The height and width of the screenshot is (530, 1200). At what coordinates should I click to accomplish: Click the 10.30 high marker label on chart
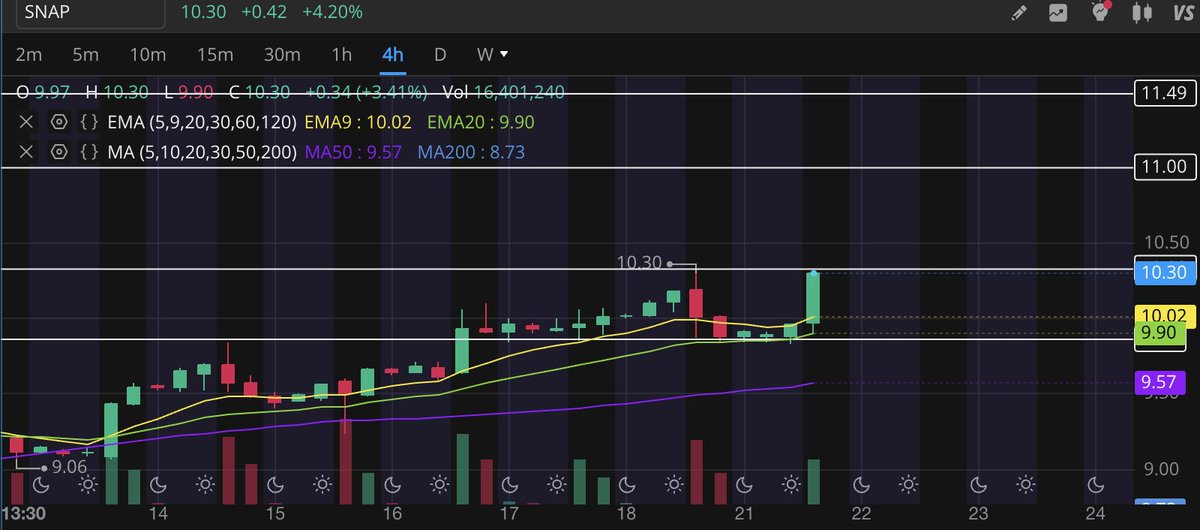tap(640, 263)
